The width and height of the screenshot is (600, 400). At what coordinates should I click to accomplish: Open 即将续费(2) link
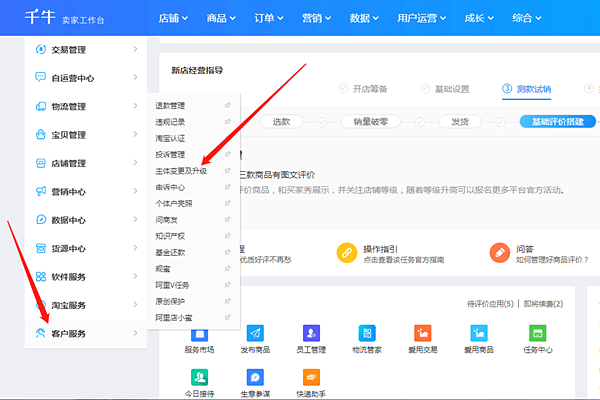[543, 304]
